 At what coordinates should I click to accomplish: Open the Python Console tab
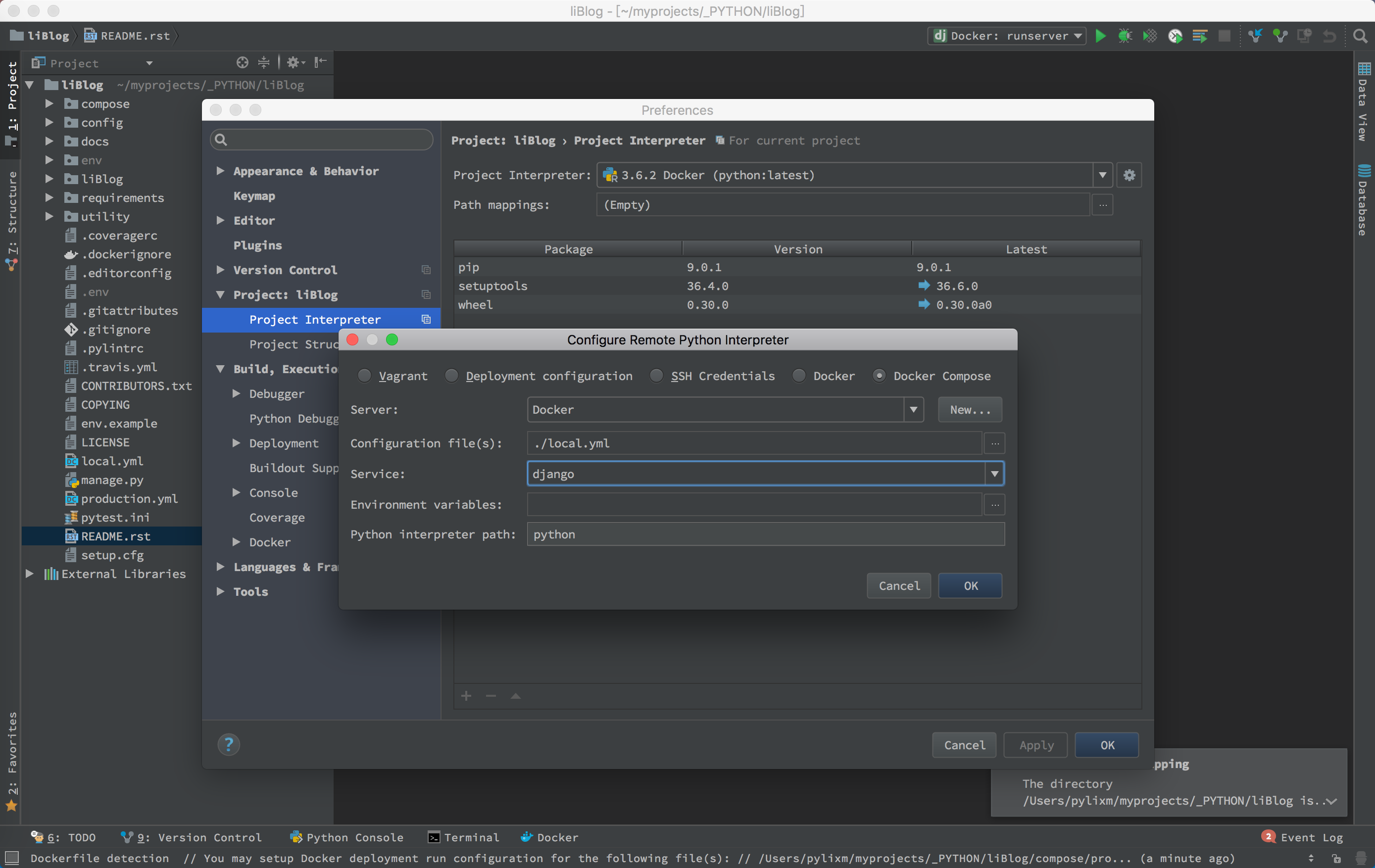pos(347,837)
